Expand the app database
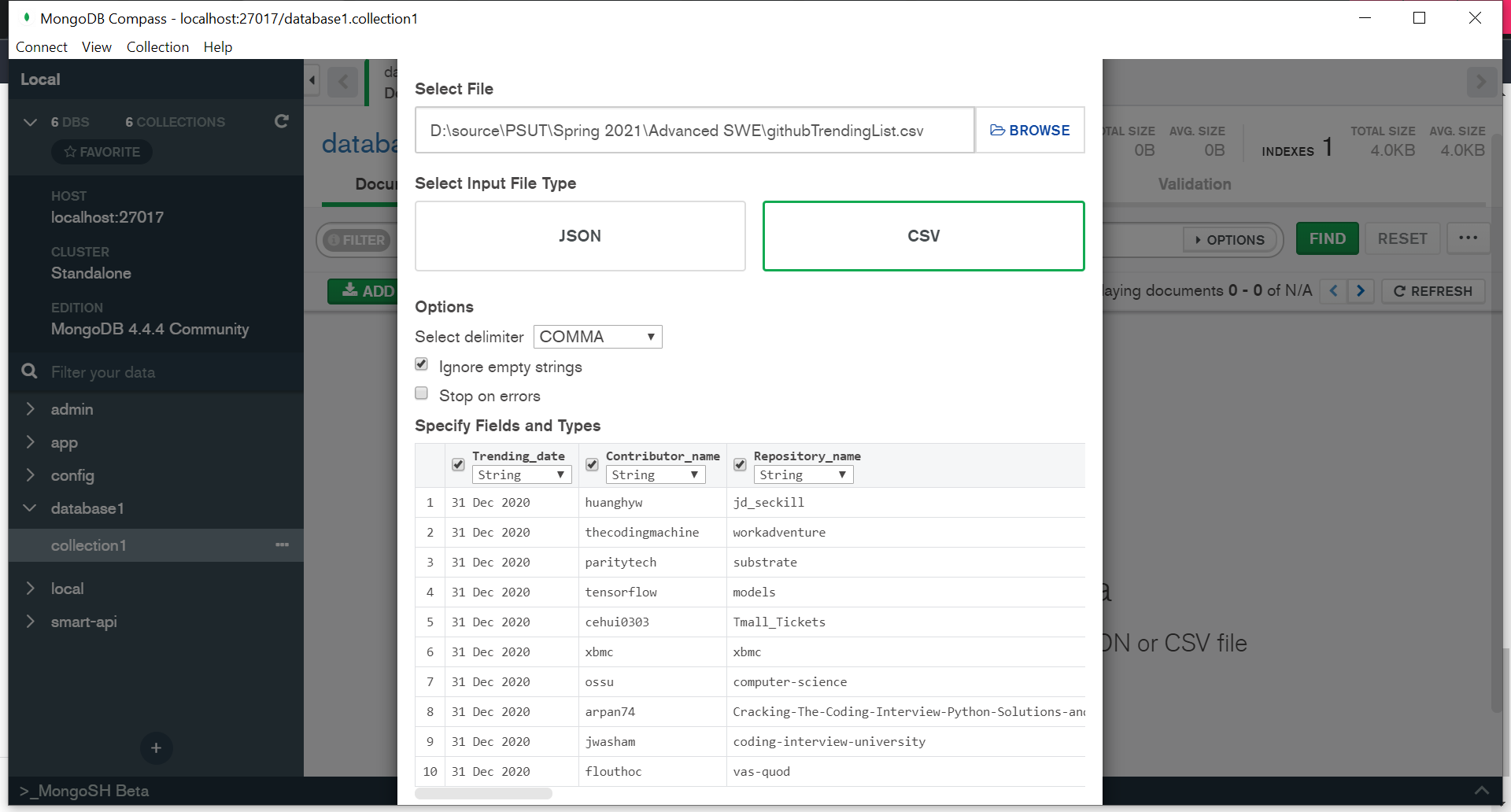Screen dimensions: 1511x812 point(31,441)
